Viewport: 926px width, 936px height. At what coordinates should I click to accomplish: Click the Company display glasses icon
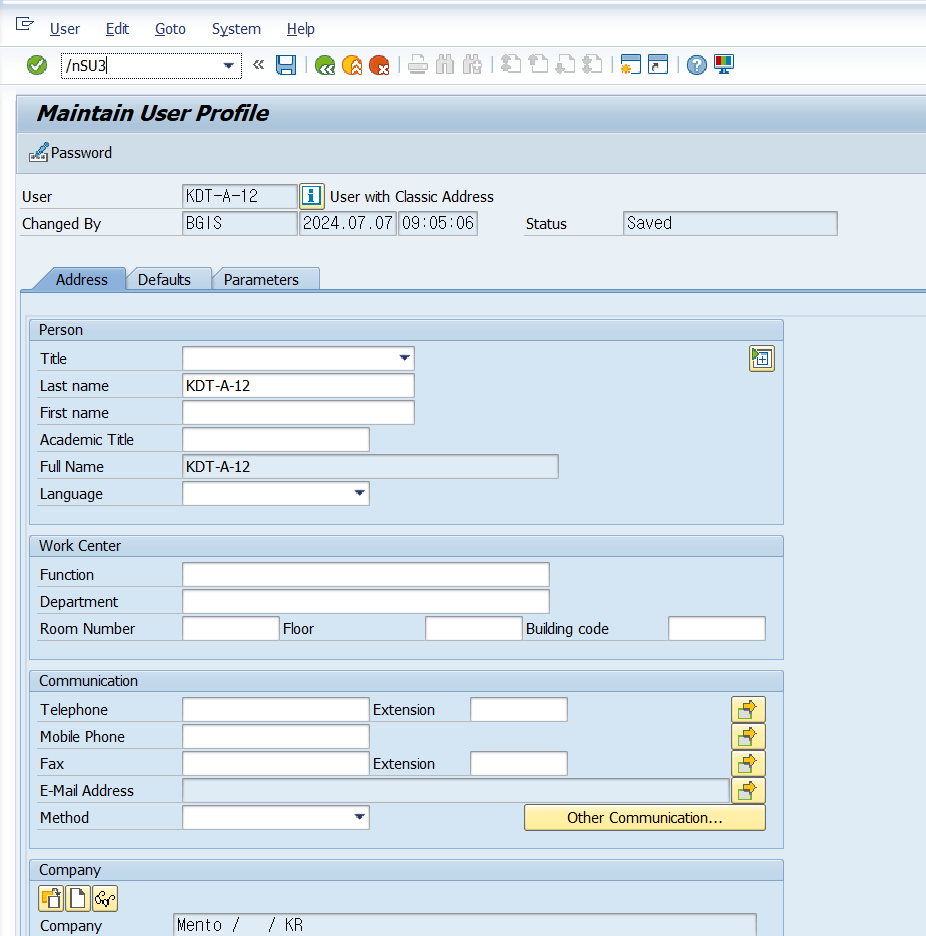click(105, 898)
